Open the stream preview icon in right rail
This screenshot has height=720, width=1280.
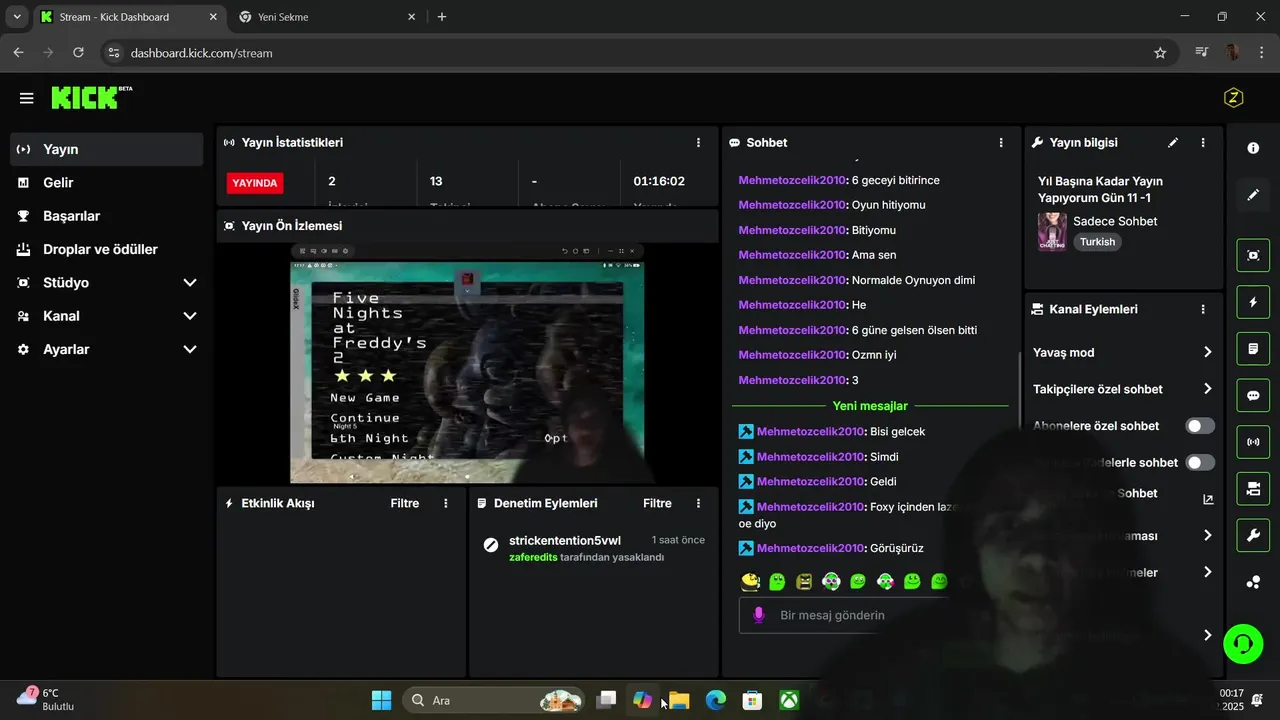coord(1253,255)
